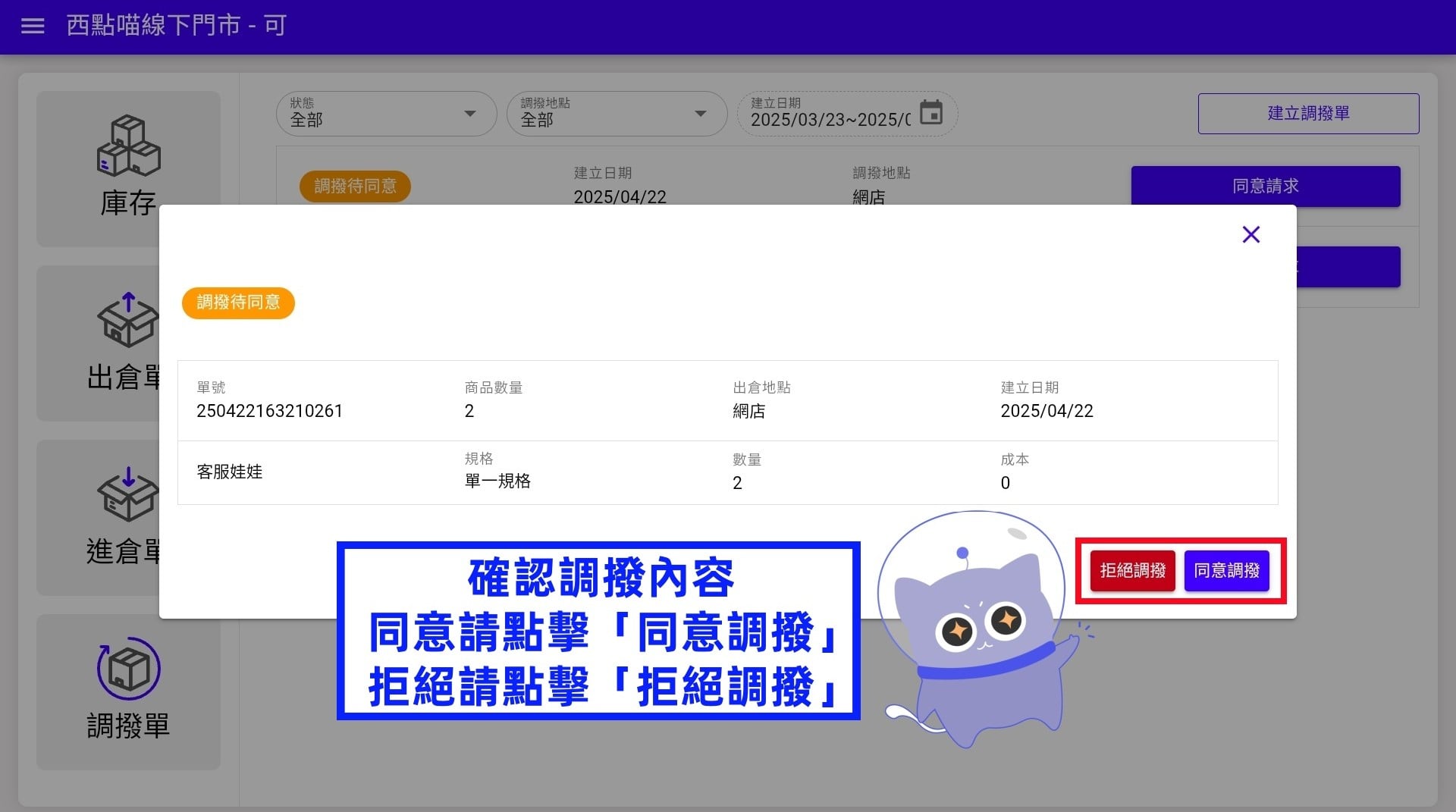1456x812 pixels.
Task: Expand the 調撥地點 dropdown arrow
Action: (x=701, y=114)
